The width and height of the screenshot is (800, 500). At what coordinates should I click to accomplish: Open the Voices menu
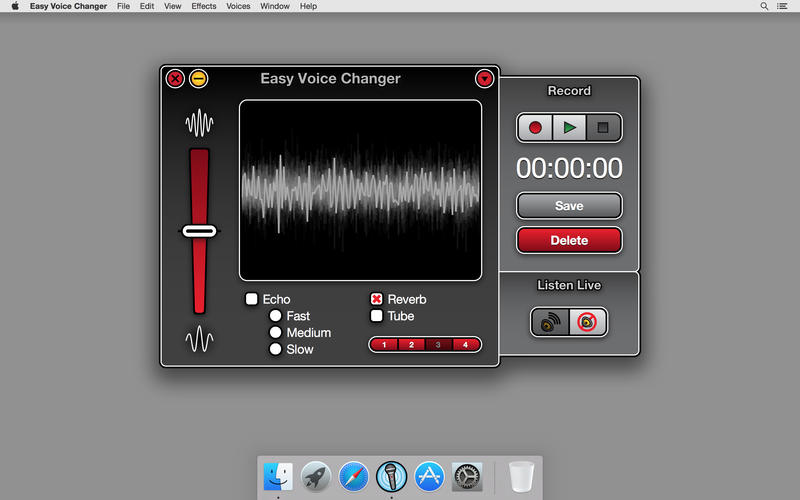(x=238, y=6)
